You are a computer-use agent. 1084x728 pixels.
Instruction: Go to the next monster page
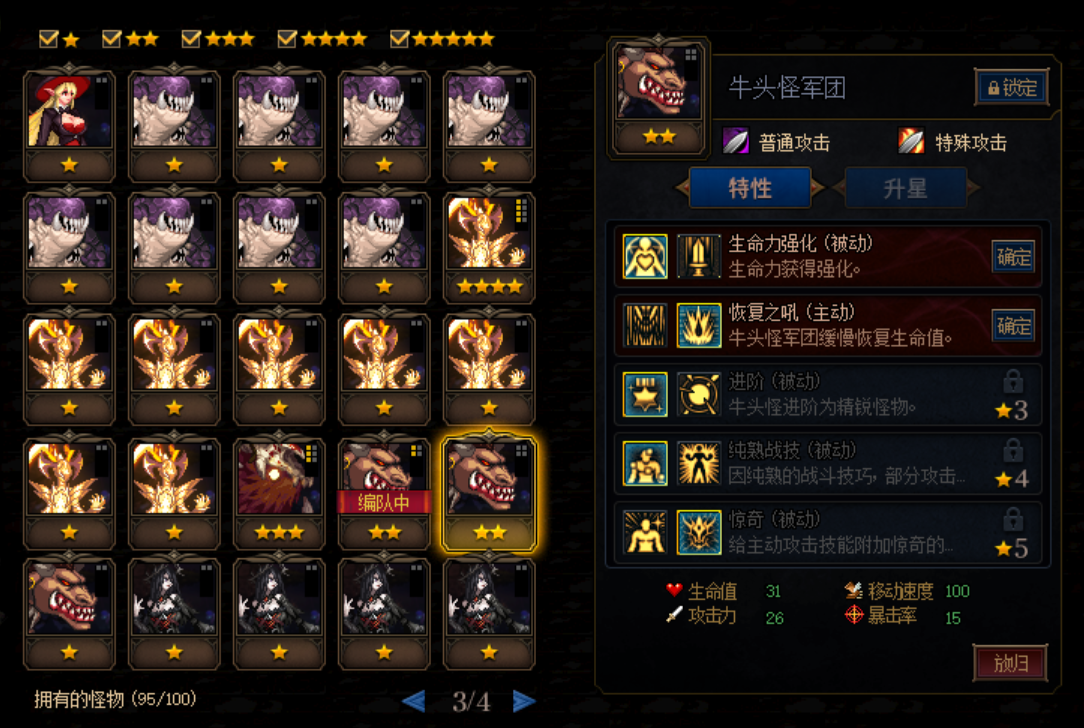[x=524, y=701]
